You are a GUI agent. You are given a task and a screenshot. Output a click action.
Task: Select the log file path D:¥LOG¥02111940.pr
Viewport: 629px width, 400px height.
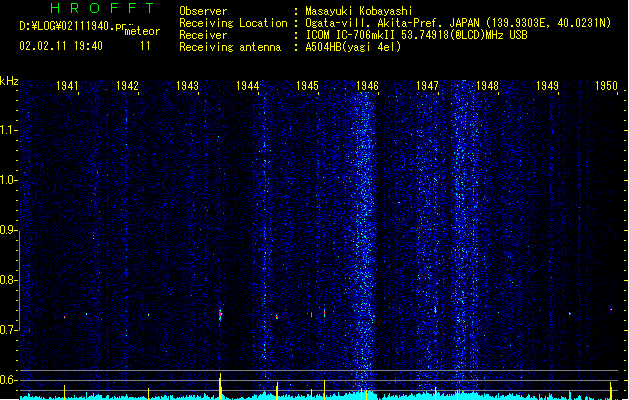point(73,26)
